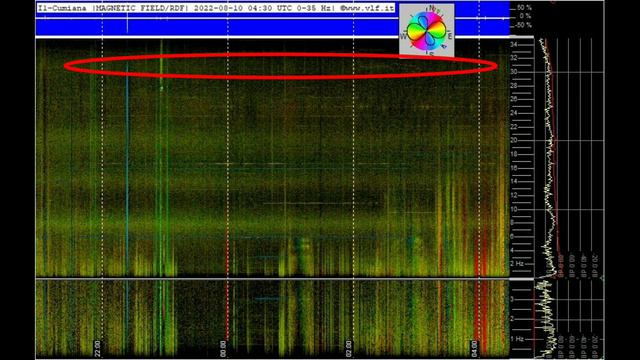
Task: Click the 32 frequency scale label
Action: pyautogui.click(x=514, y=58)
